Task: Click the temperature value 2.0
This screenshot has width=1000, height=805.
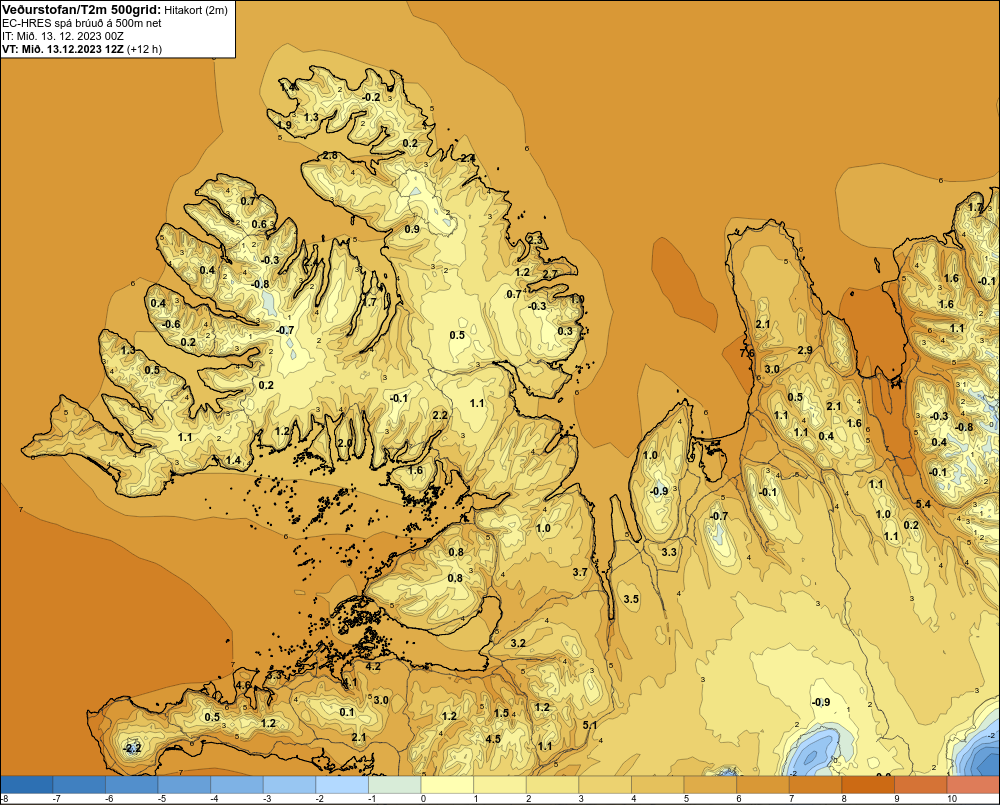Action: (344, 443)
